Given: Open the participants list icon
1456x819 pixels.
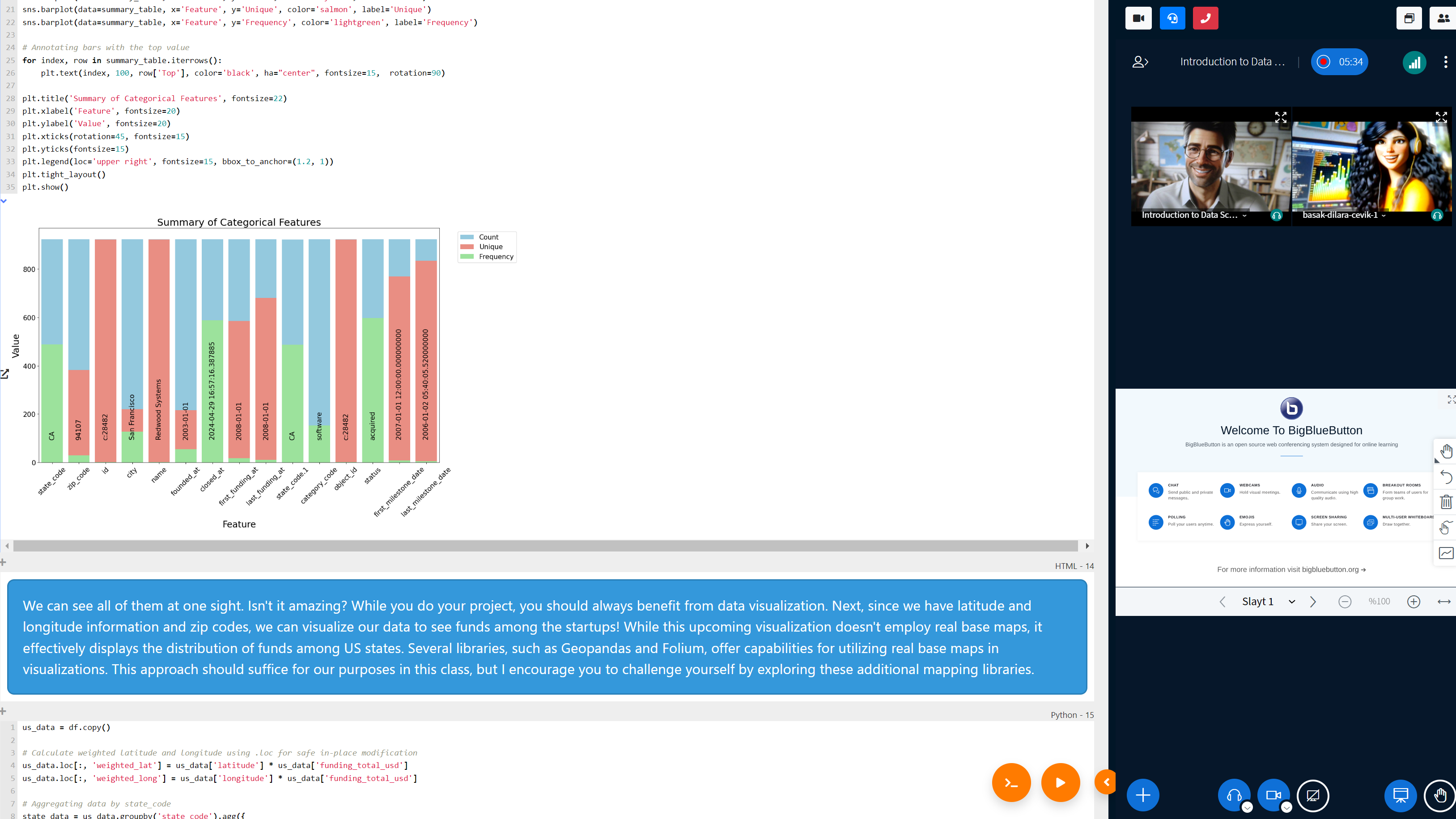Looking at the screenshot, I should [x=1443, y=18].
